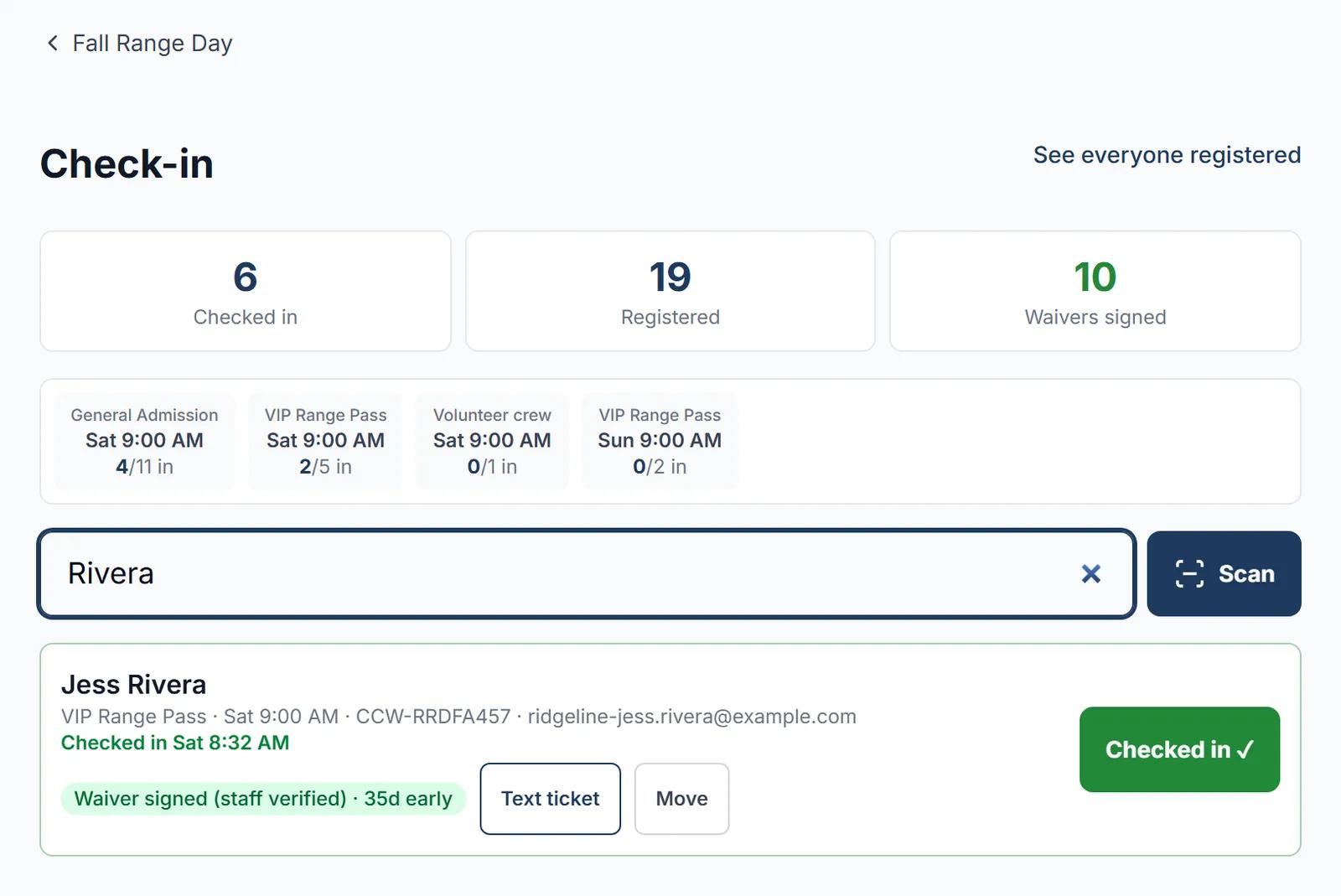Click the back chevron arrow icon
This screenshot has height=896, width=1341.
click(x=53, y=43)
